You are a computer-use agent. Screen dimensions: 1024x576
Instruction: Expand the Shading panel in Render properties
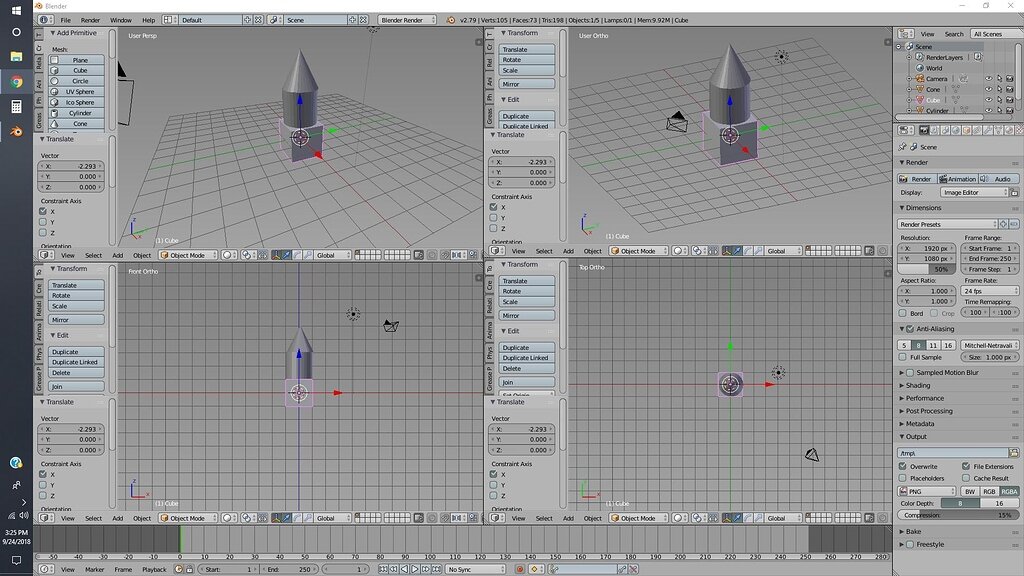[920, 385]
